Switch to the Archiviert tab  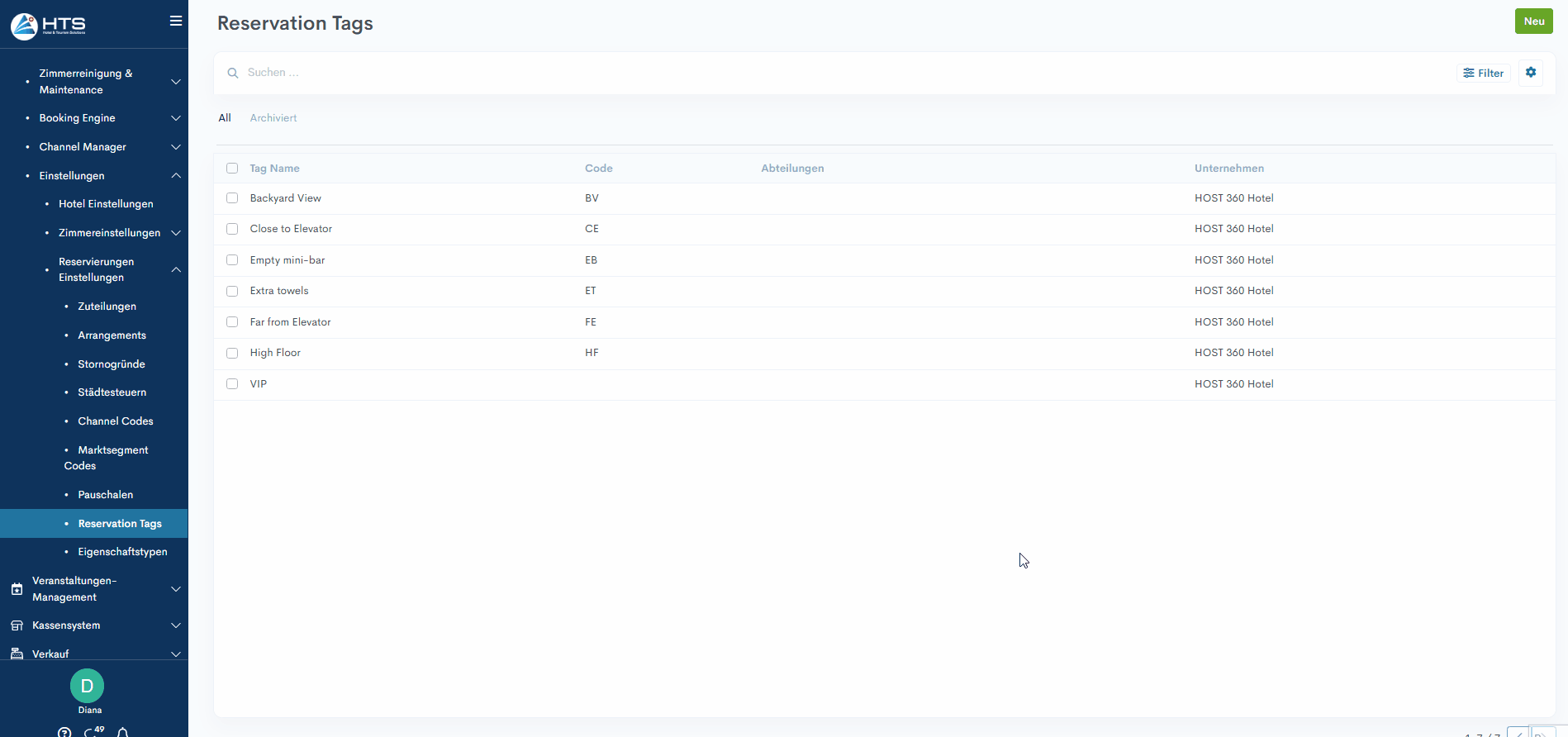click(x=273, y=118)
